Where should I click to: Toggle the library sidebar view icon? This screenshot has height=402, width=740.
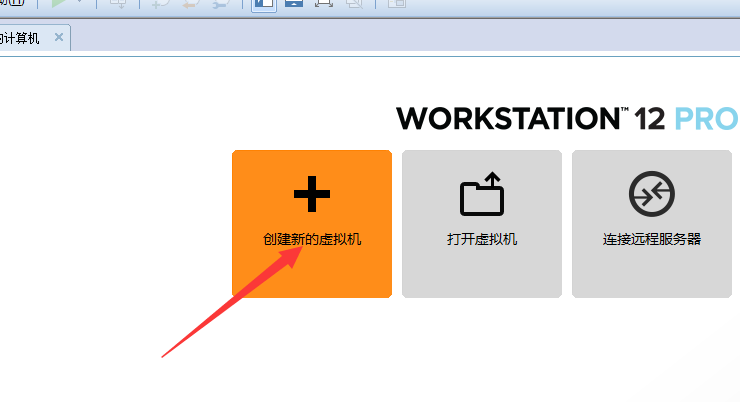(x=264, y=4)
